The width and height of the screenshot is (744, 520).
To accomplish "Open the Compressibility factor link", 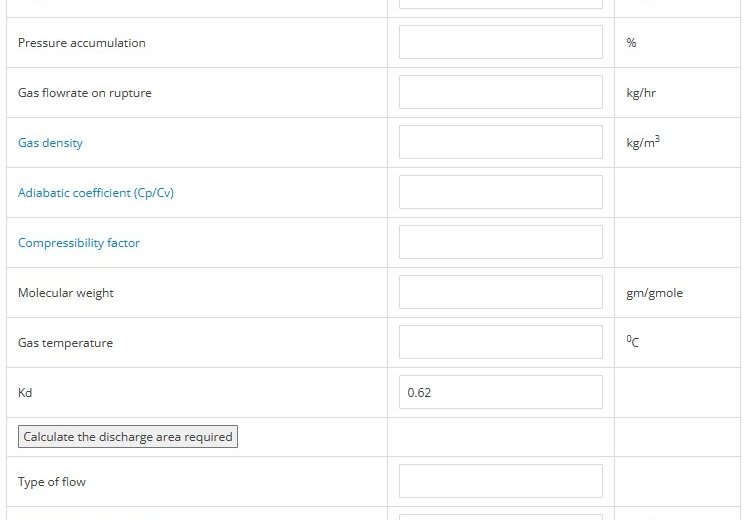I will coord(79,243).
